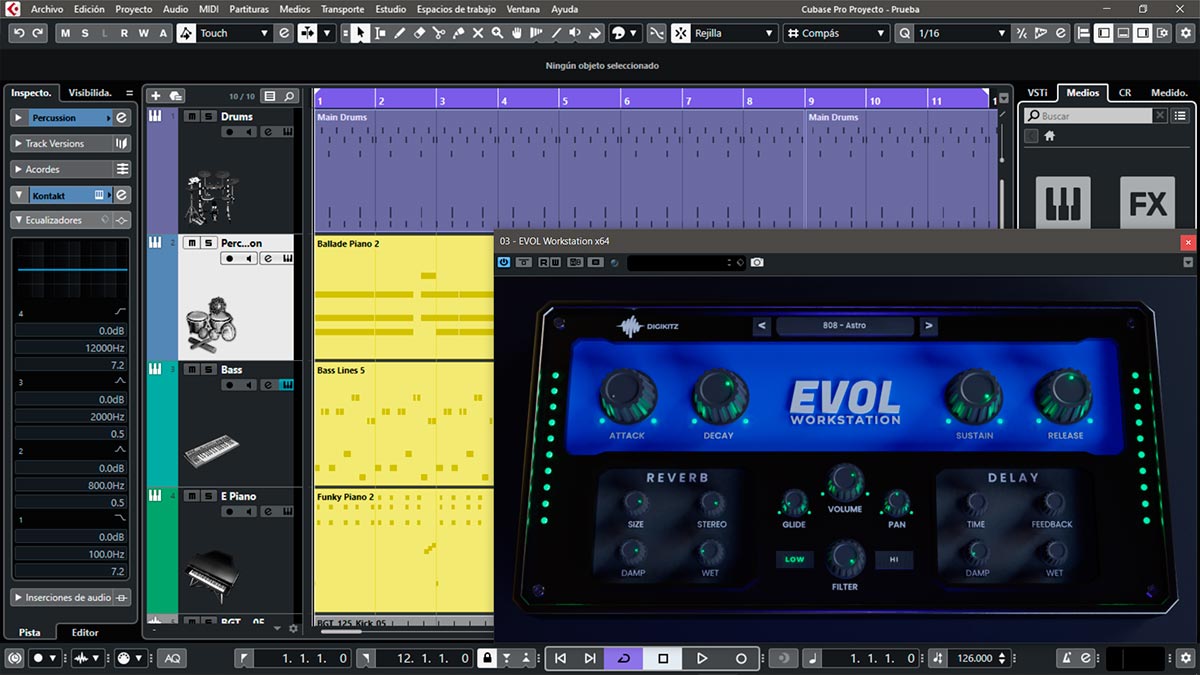Image resolution: width=1200 pixels, height=675 pixels.
Task: Select the Erase tool
Action: pyautogui.click(x=419, y=33)
